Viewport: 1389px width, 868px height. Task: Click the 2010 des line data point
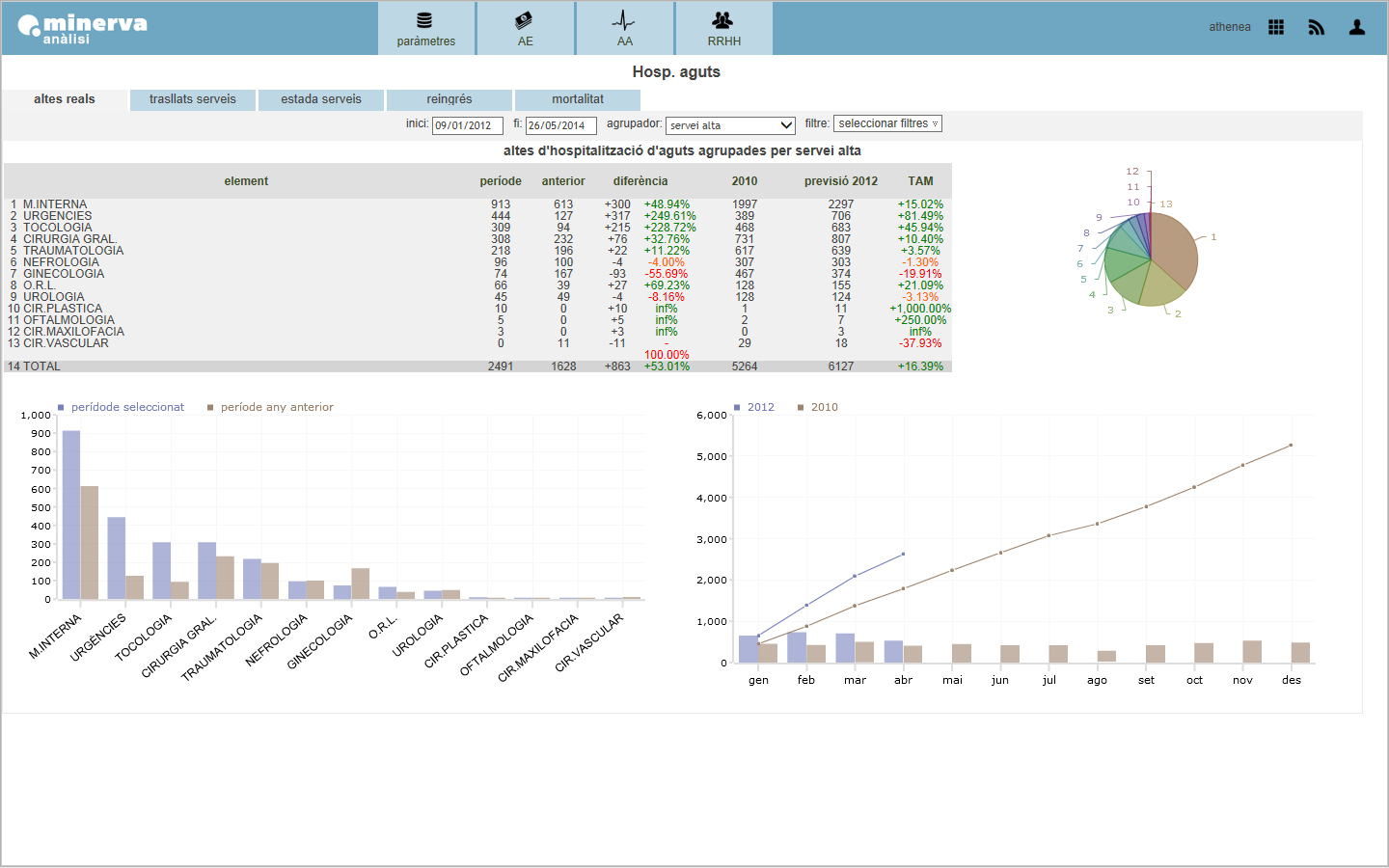click(1291, 445)
